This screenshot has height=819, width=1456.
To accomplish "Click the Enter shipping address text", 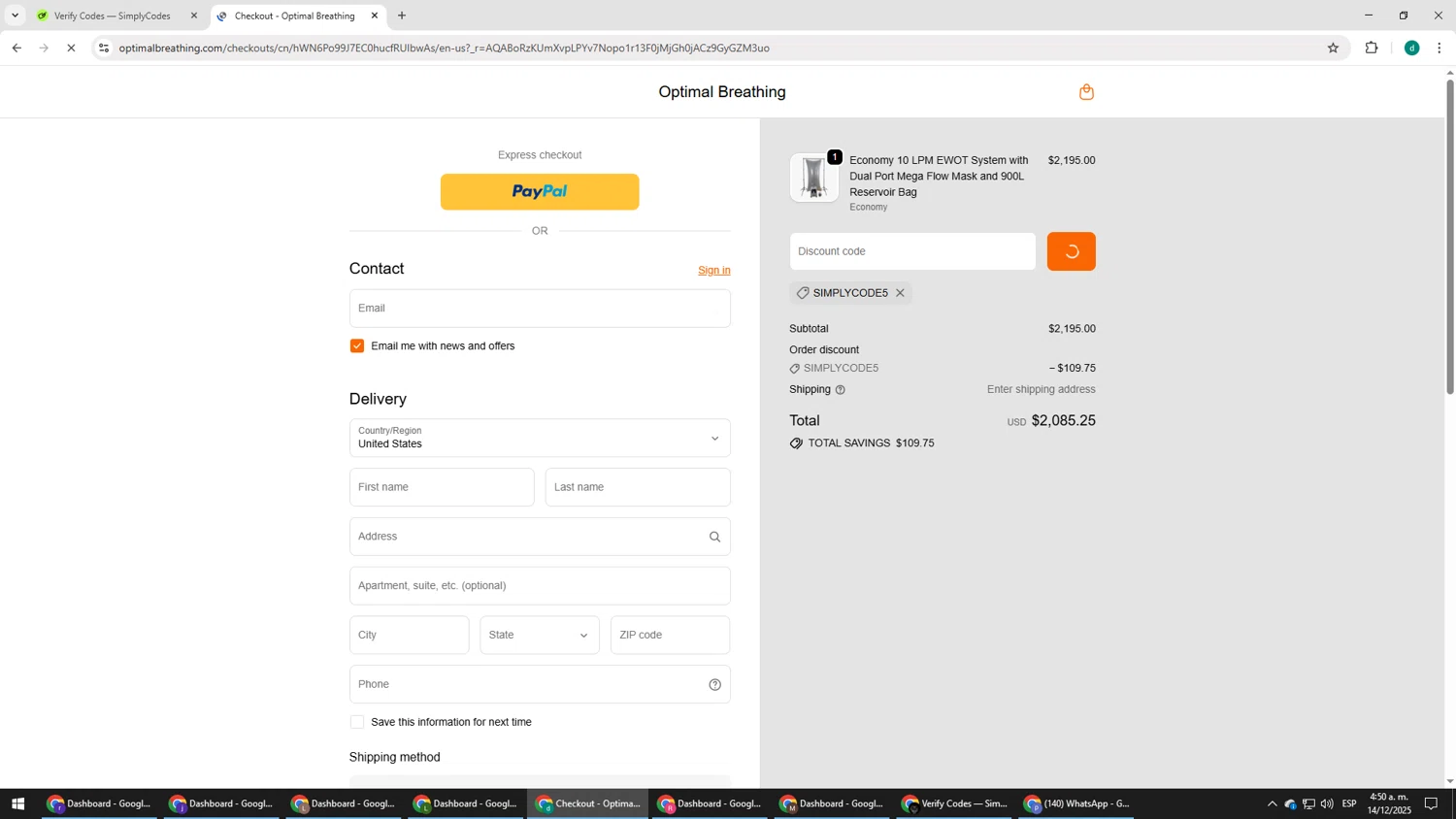I will [x=1041, y=390].
